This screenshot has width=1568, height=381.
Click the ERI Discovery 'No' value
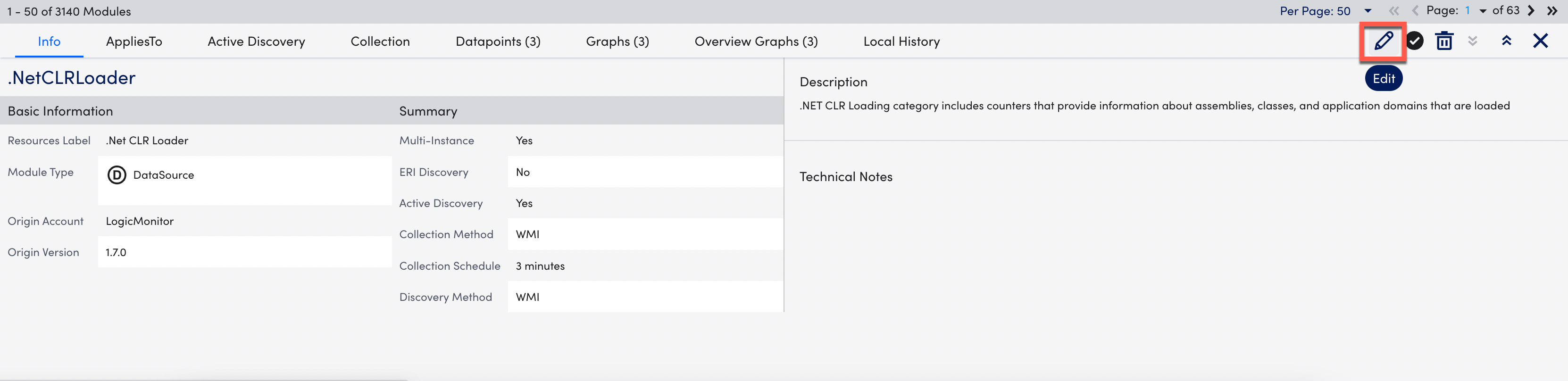pyautogui.click(x=523, y=172)
